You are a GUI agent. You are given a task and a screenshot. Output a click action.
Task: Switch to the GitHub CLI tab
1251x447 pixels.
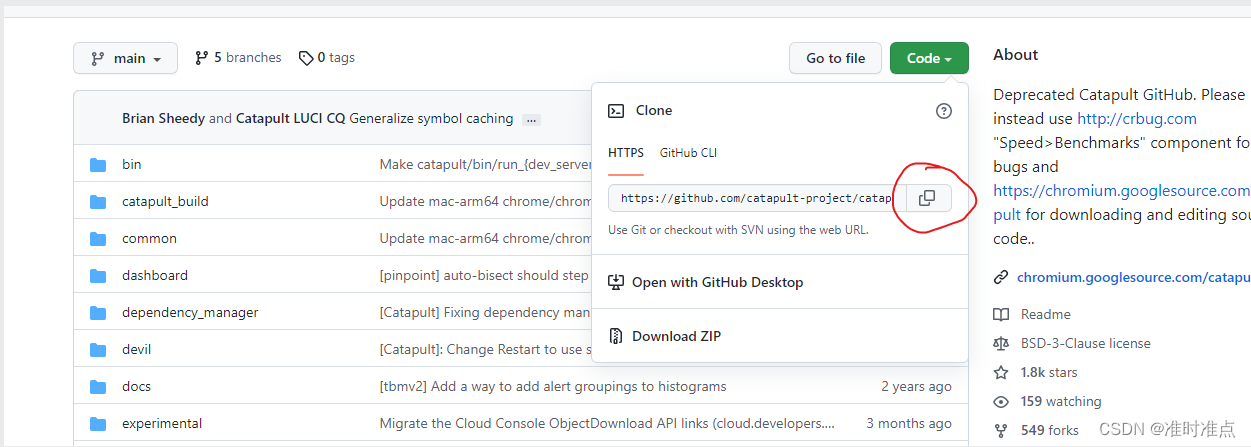coord(688,153)
